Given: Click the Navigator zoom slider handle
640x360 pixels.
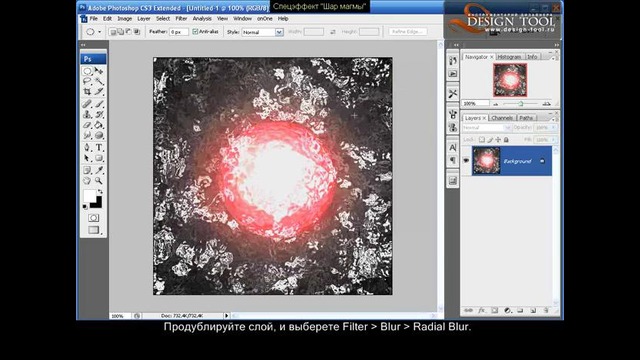Looking at the screenshot, I should coord(521,104).
